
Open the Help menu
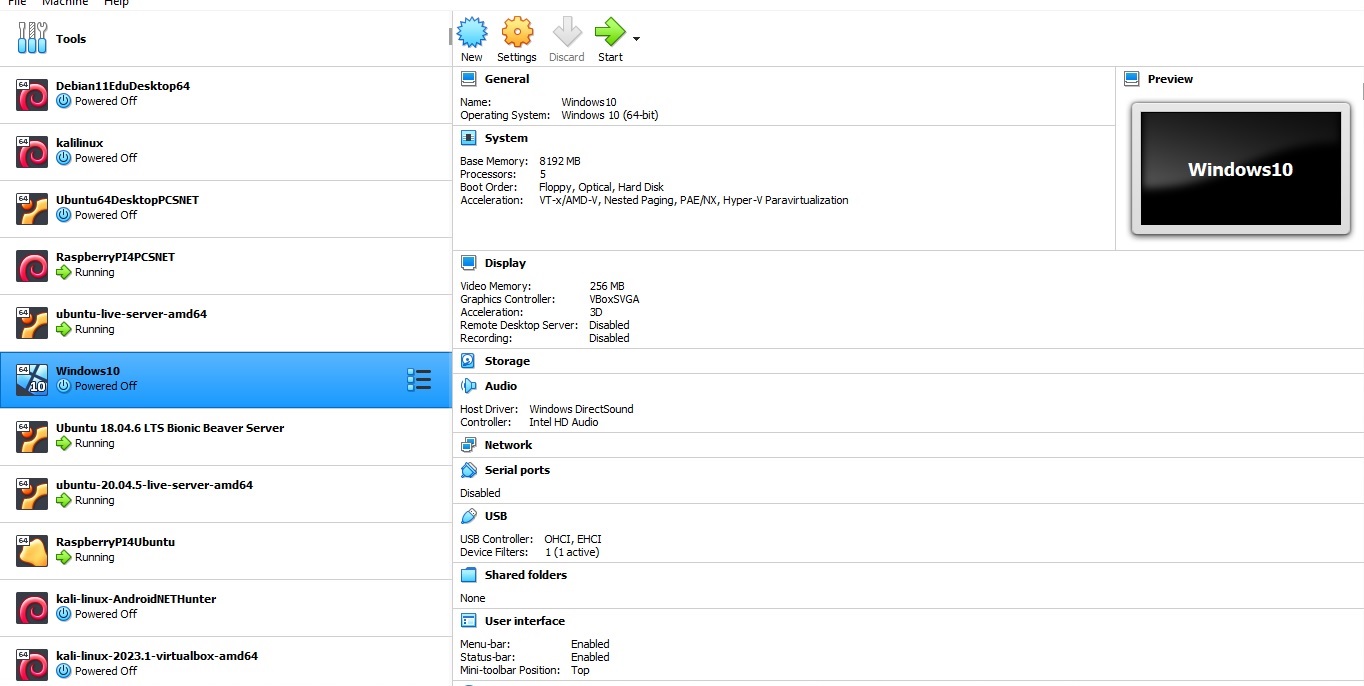click(116, 3)
